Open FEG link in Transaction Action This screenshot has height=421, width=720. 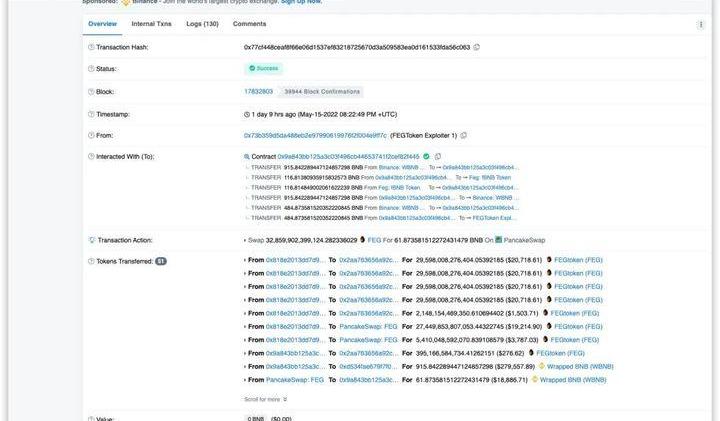click(x=374, y=240)
